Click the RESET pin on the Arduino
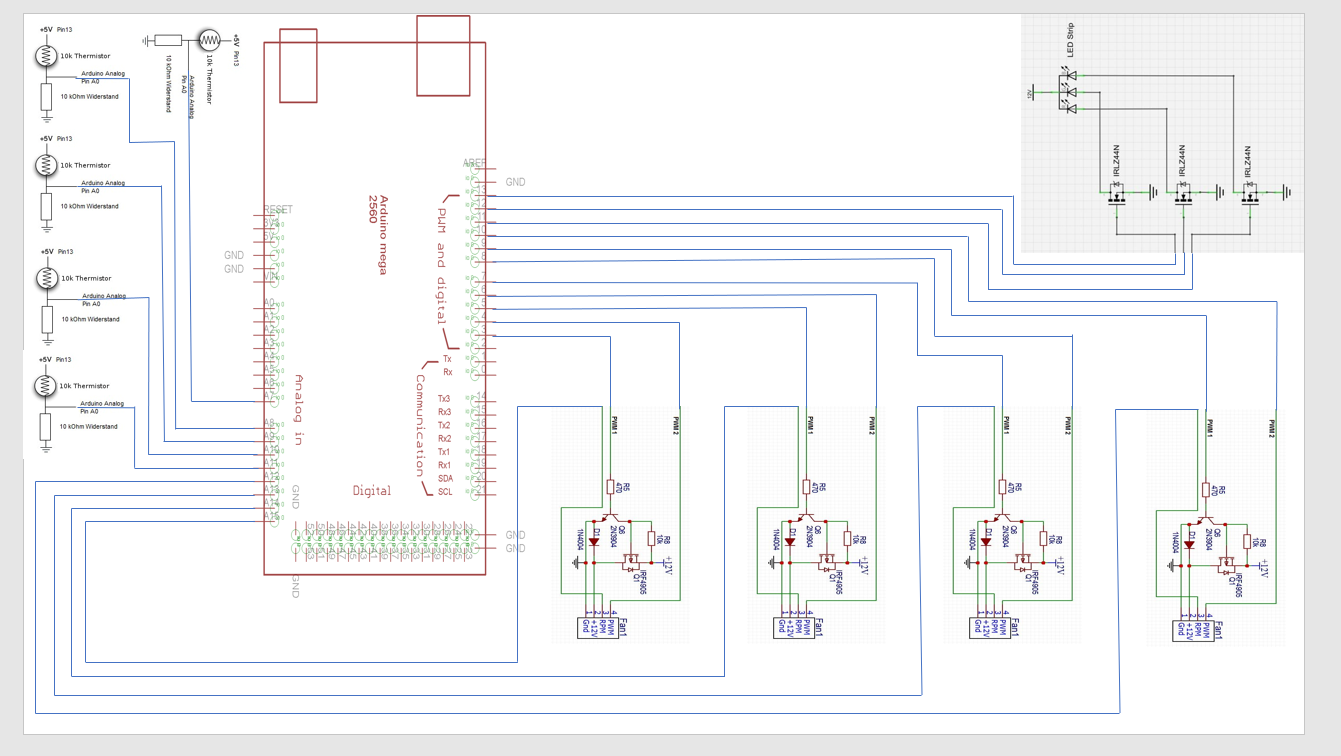The image size is (1341, 756). (277, 210)
